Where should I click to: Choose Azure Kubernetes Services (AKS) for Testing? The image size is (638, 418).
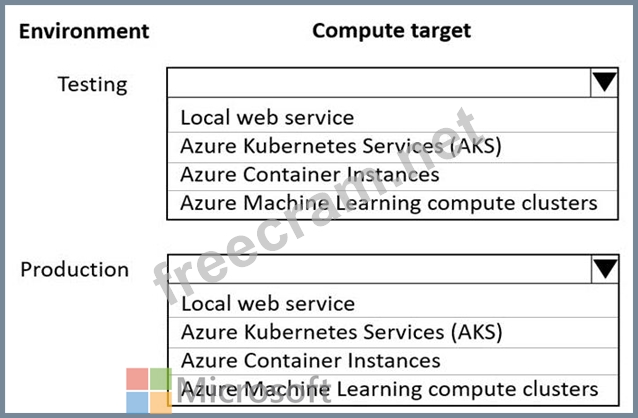click(x=340, y=146)
